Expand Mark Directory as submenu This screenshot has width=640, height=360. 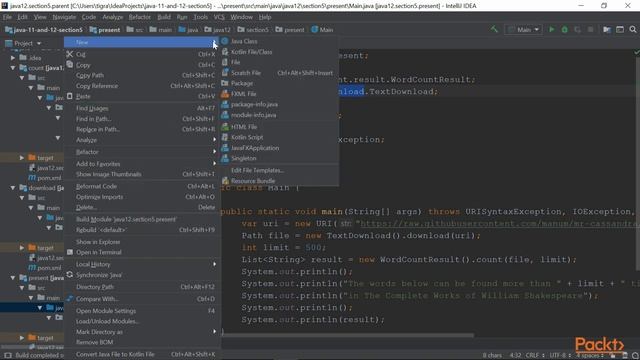tap(142, 332)
